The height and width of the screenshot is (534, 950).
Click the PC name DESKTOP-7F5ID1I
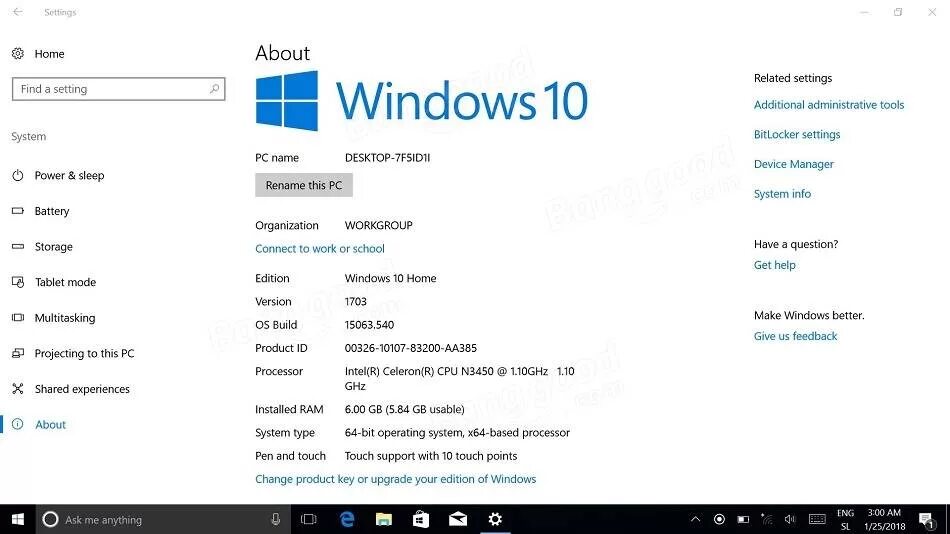387,158
